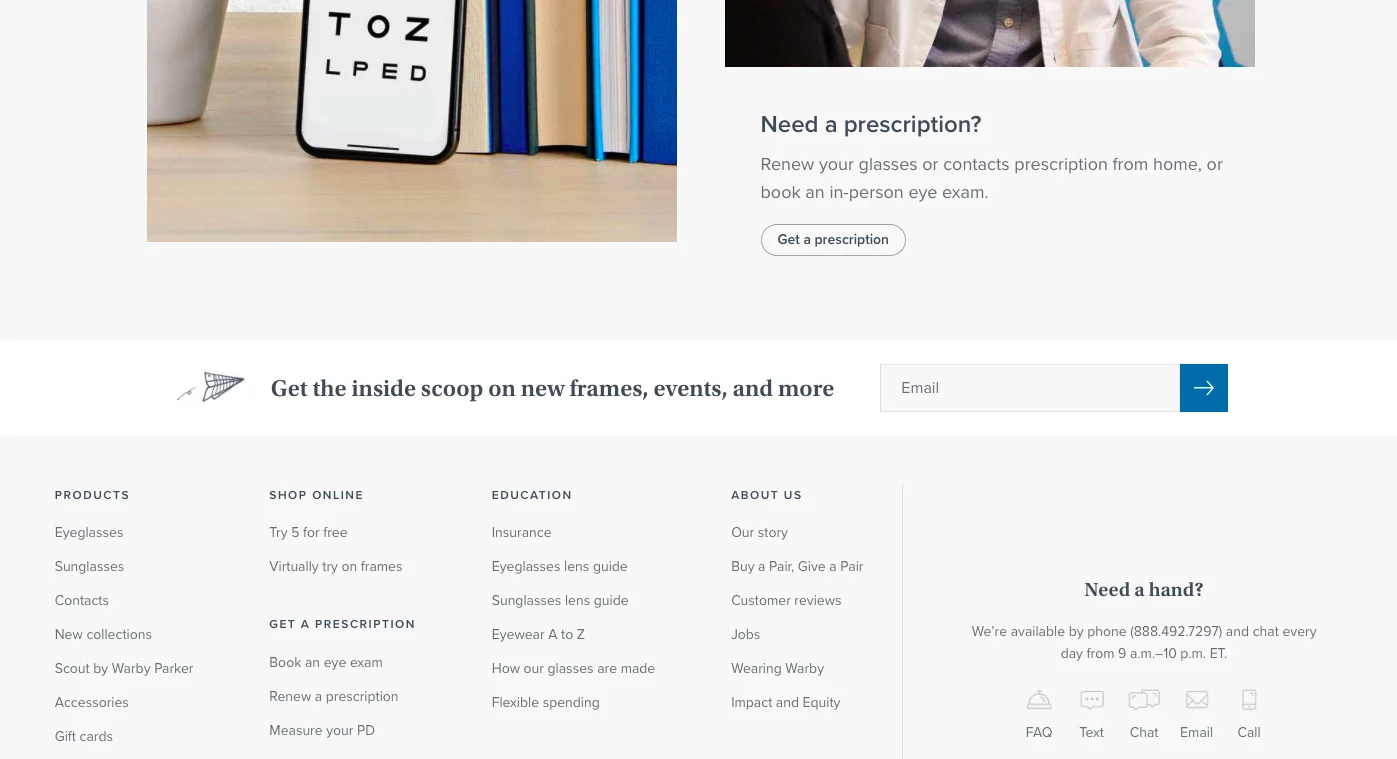Viewport: 1397px width, 759px height.
Task: Select Buy a Pair, Give a Pair
Action: [x=797, y=566]
